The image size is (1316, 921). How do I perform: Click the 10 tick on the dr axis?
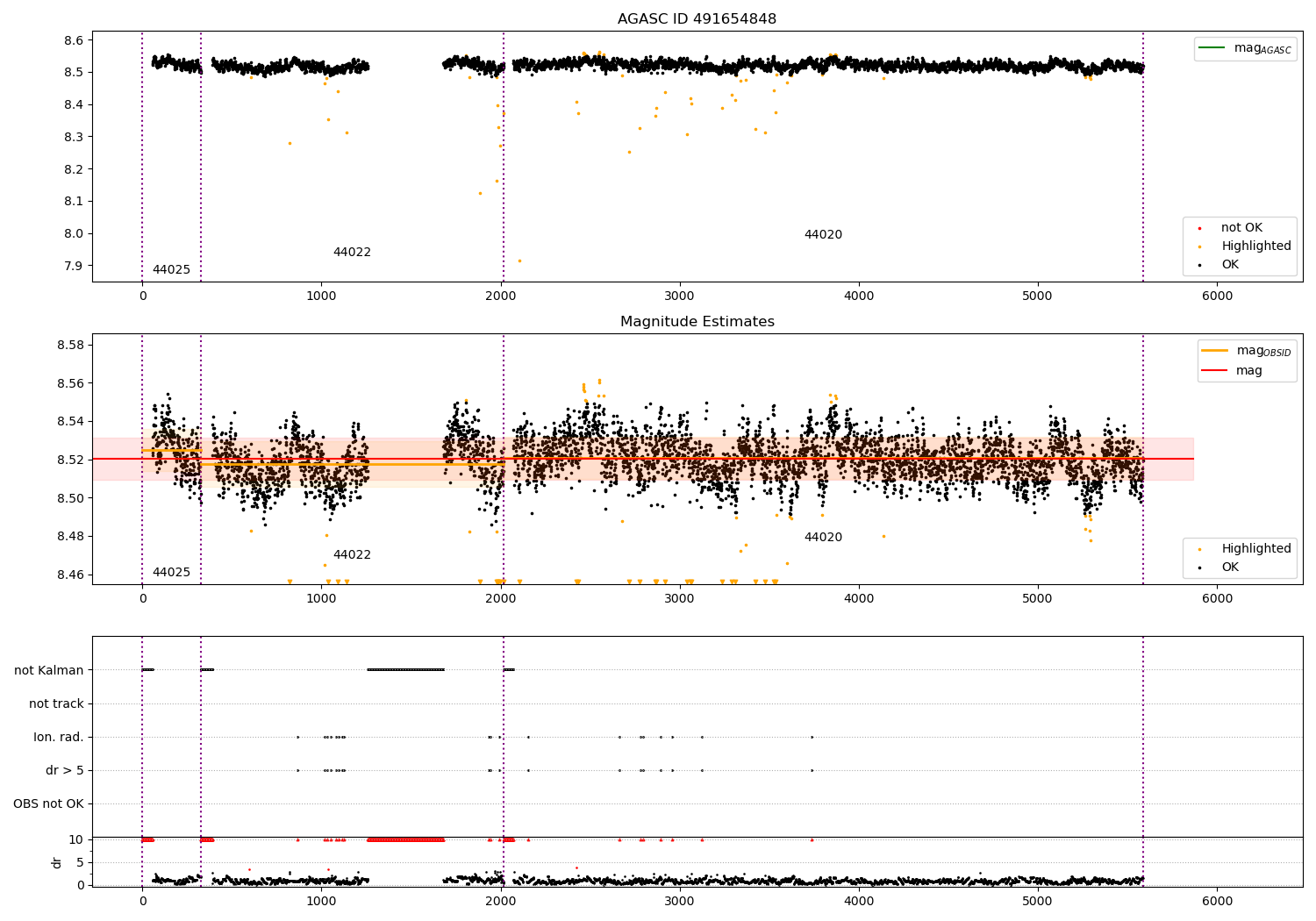76,840
